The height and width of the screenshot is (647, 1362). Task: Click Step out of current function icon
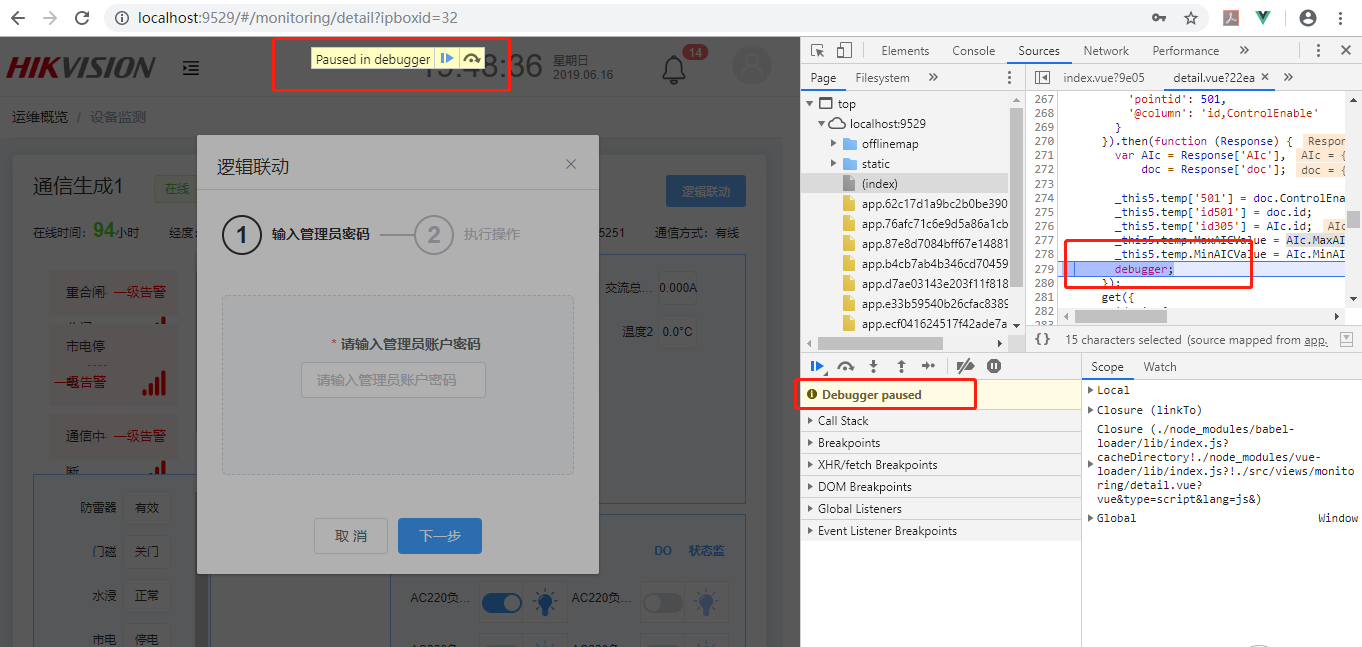tap(901, 366)
